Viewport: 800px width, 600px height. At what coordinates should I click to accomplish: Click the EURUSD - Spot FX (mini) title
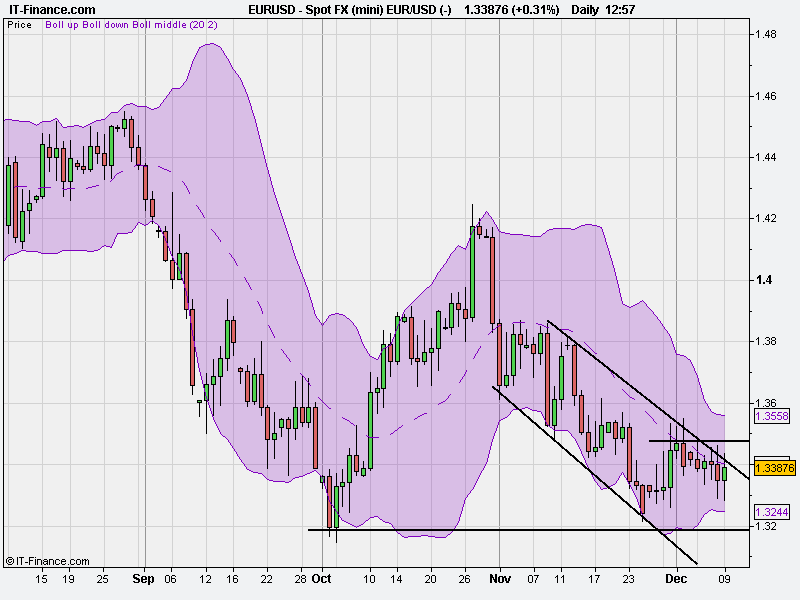[349, 10]
